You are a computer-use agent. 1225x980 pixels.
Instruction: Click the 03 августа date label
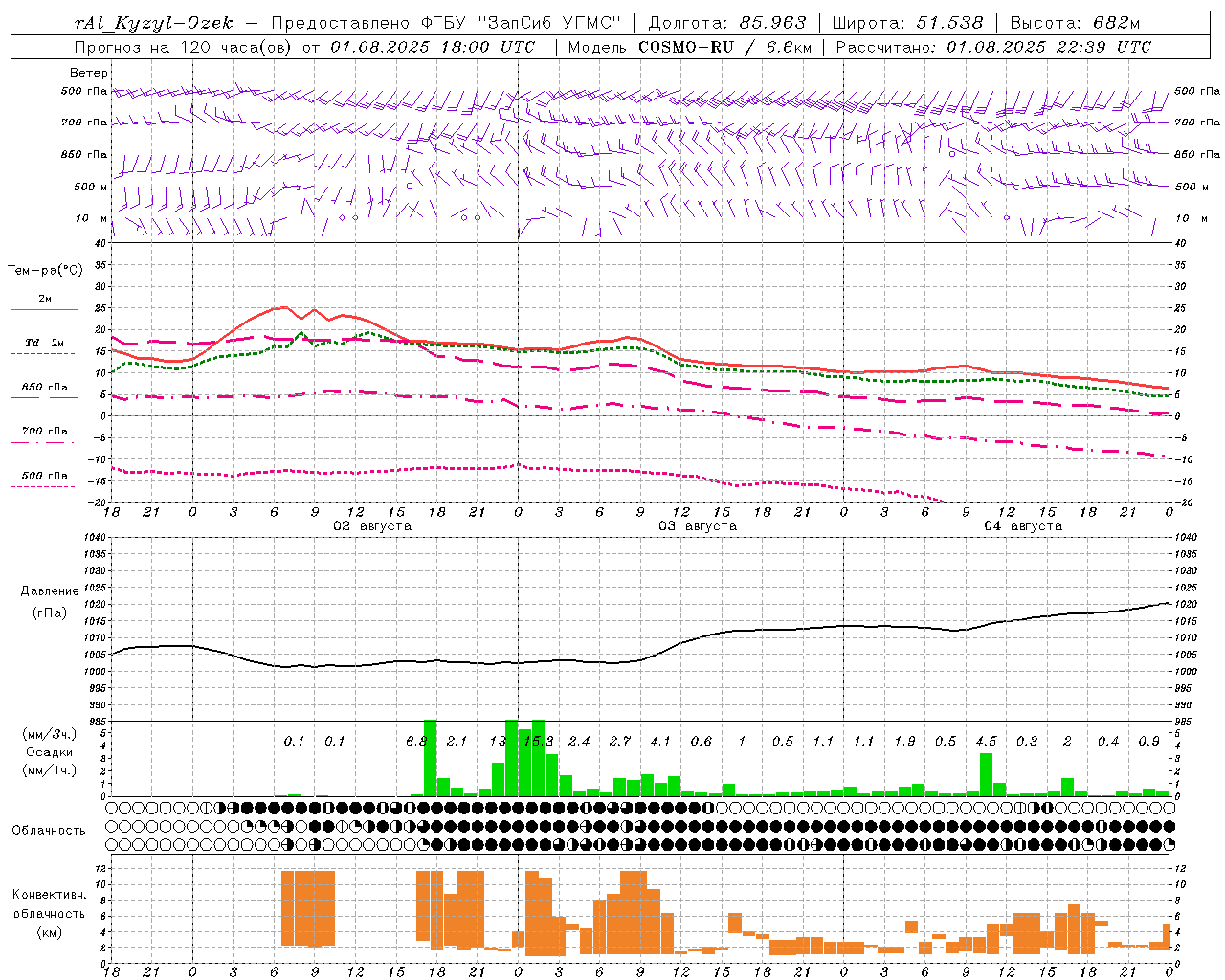pos(698,526)
